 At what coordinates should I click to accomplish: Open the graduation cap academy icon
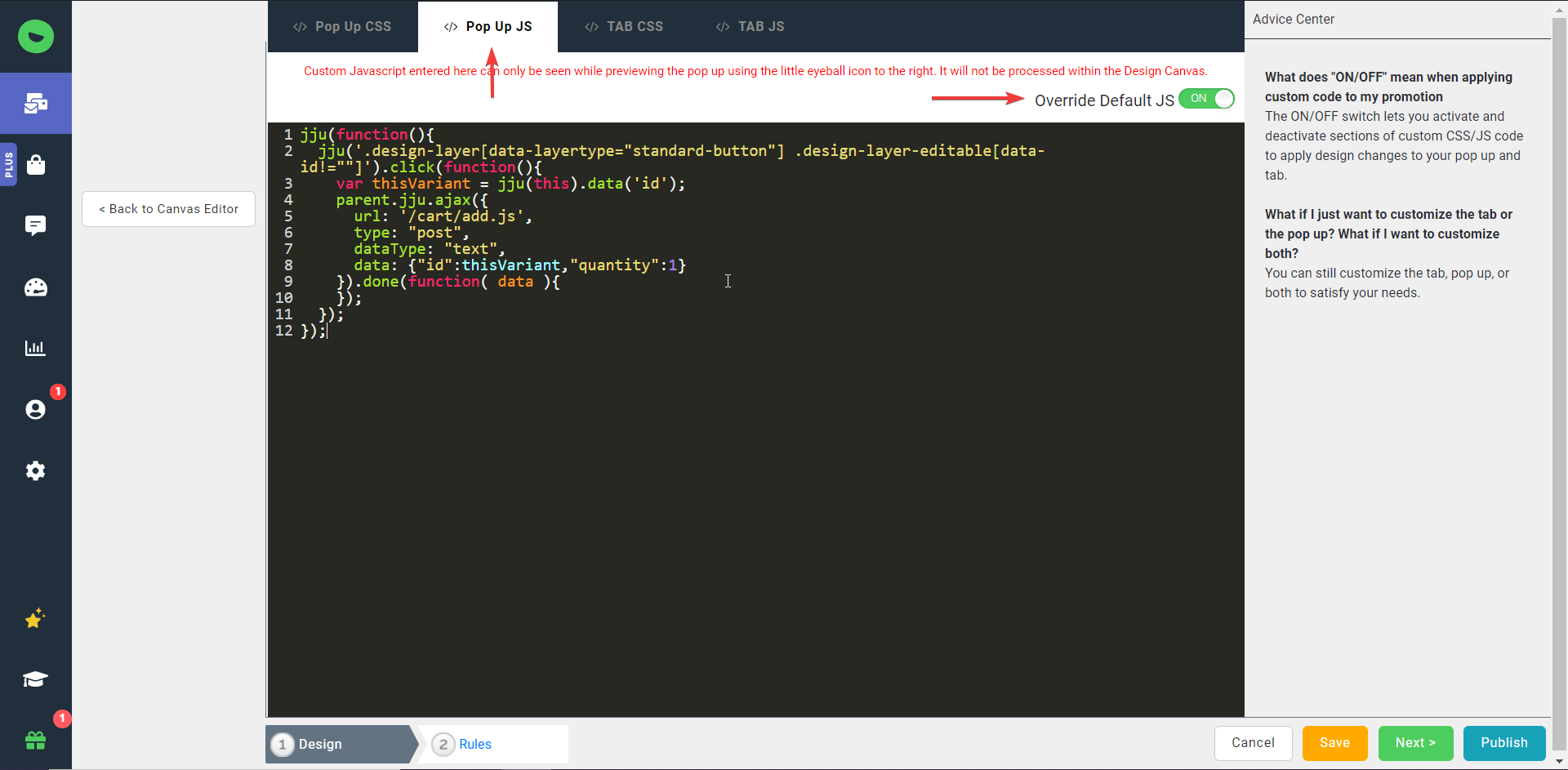pos(35,679)
